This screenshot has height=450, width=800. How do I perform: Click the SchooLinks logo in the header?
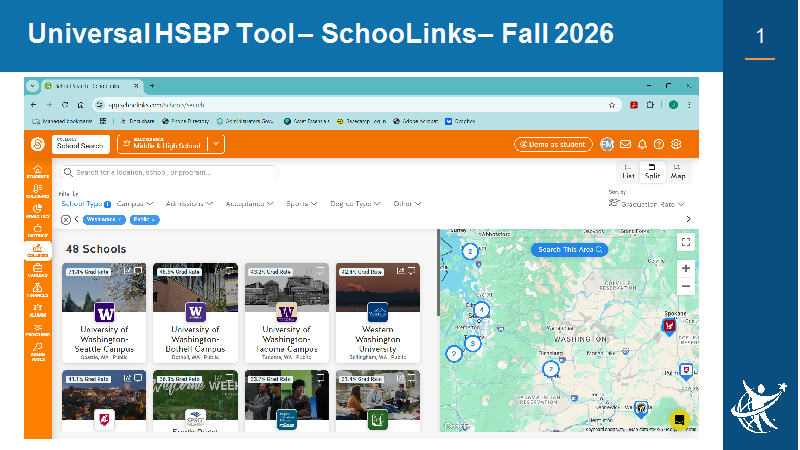[38, 144]
